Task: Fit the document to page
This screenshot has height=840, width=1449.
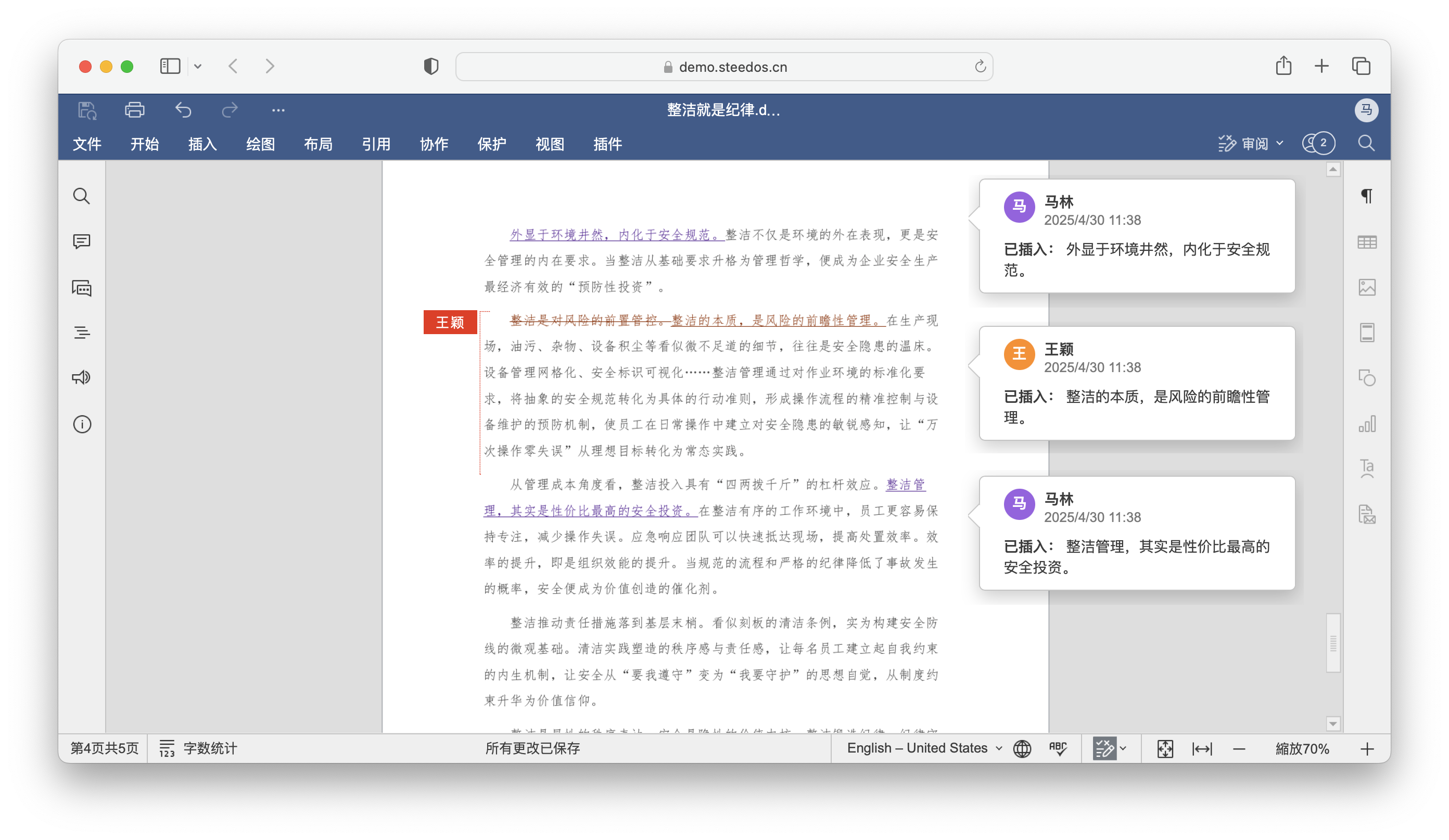Action: point(1164,748)
